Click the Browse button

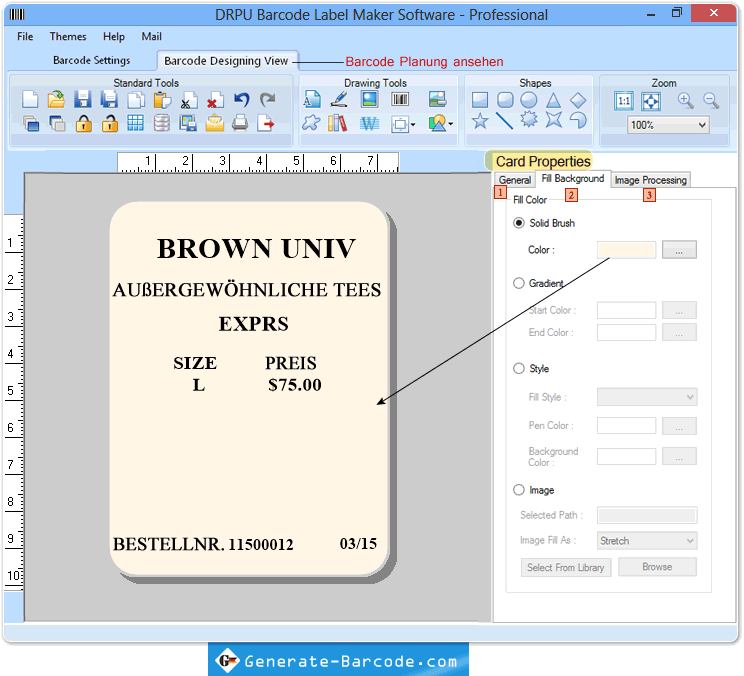657,567
